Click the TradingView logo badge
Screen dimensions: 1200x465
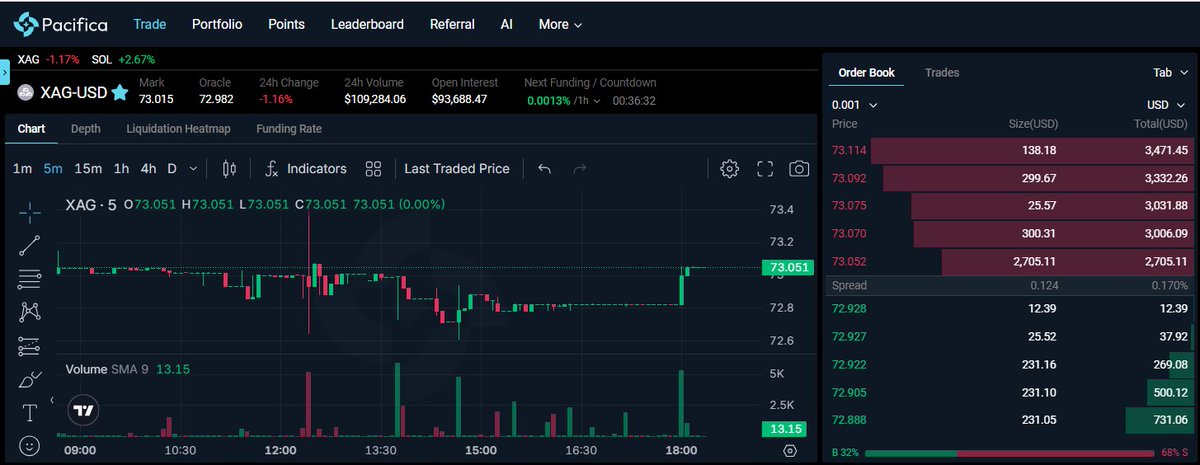[83, 410]
